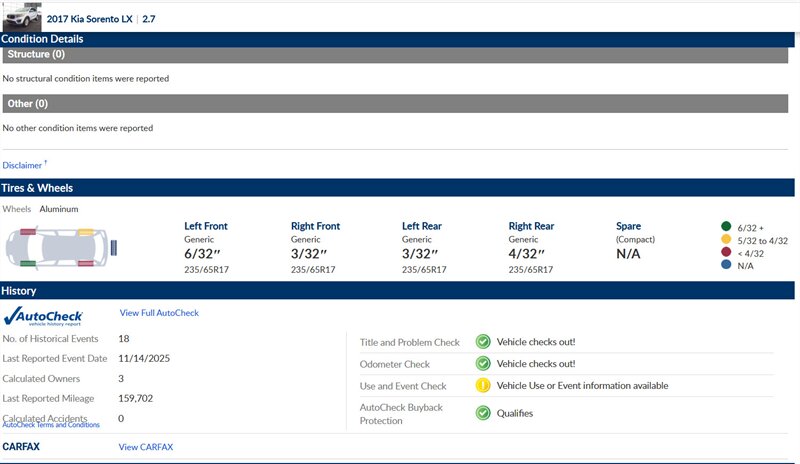
Task: Click green checkmark beside Odometer Check
Action: click(x=483, y=364)
